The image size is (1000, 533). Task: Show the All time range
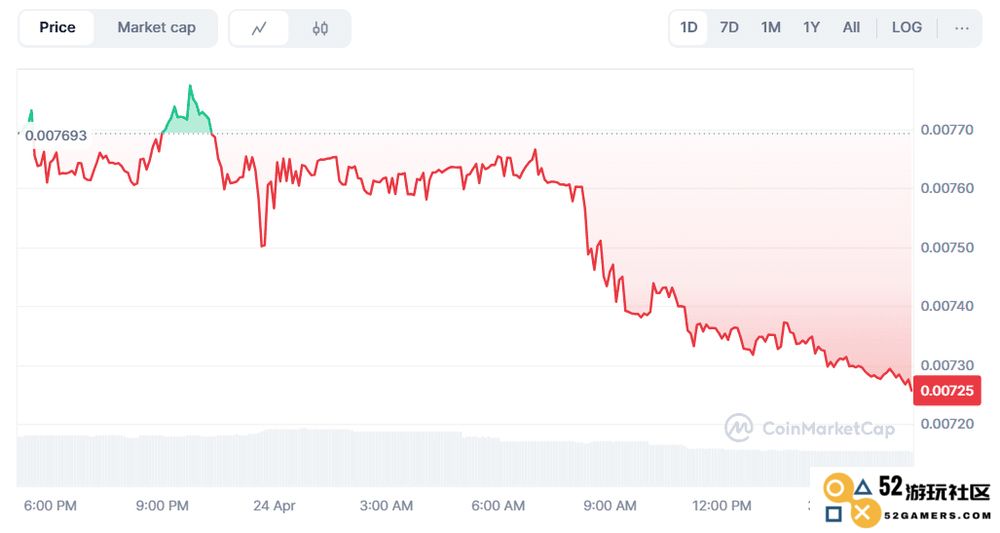[x=851, y=27]
